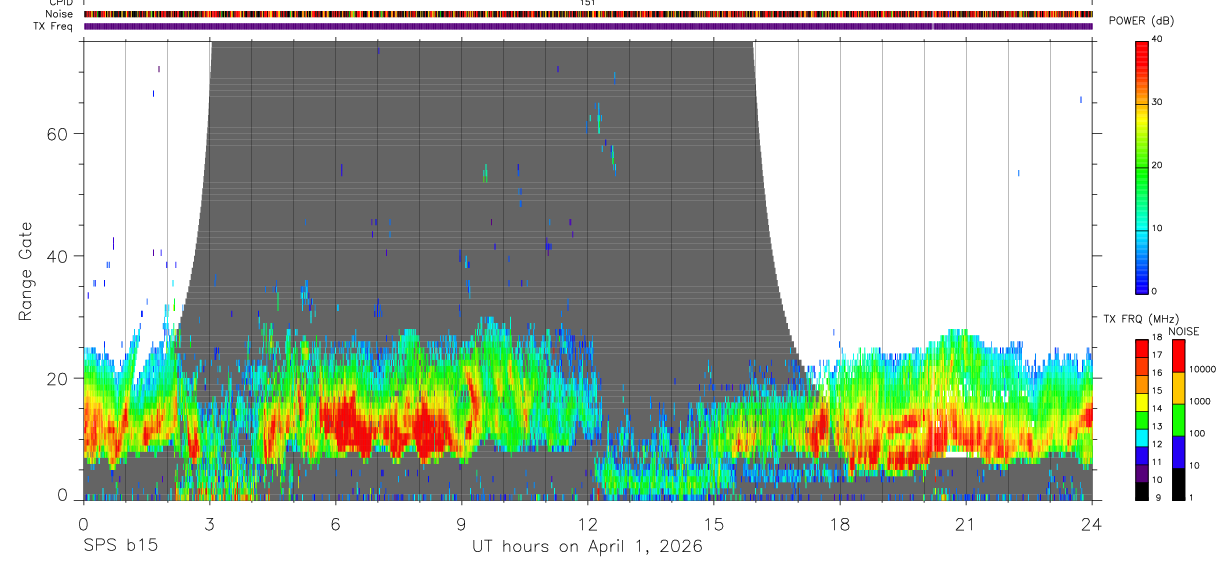
Task: Click the 10 MHz purple swatch in TX FRQ legend
Action: pyautogui.click(x=1142, y=472)
